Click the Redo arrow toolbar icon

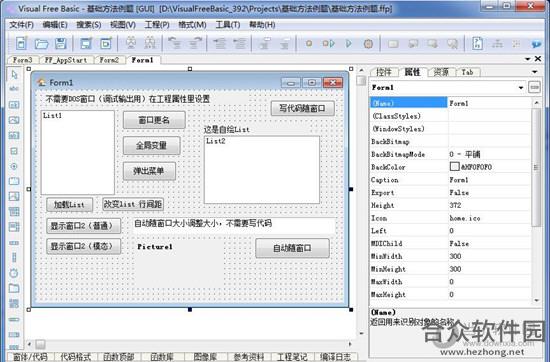[x=195, y=43]
